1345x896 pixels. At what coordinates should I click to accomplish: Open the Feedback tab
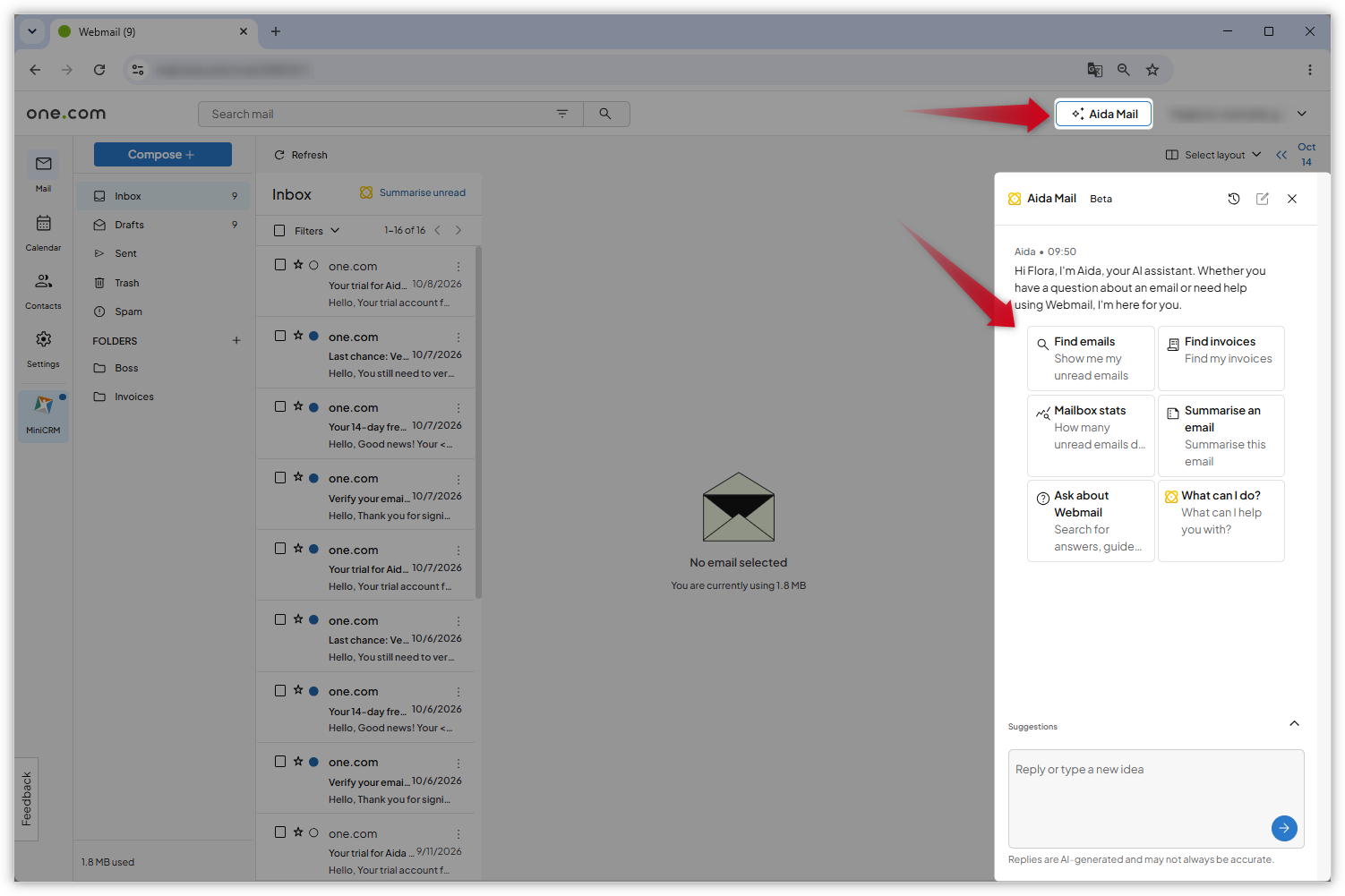tap(27, 798)
